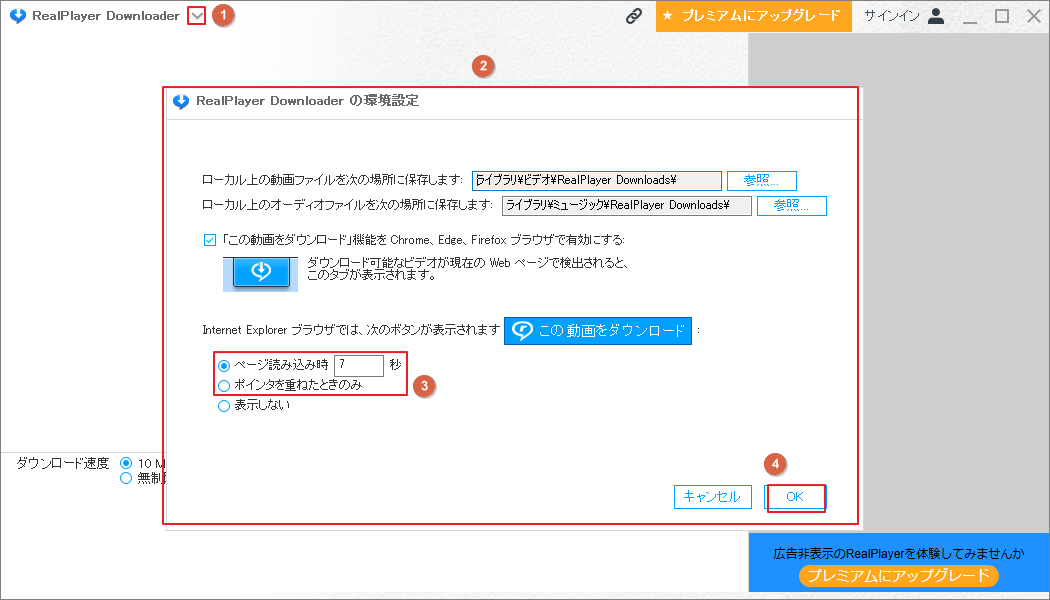Close the RealPlayer Downloader window
The image size is (1050, 600).
point(1034,16)
